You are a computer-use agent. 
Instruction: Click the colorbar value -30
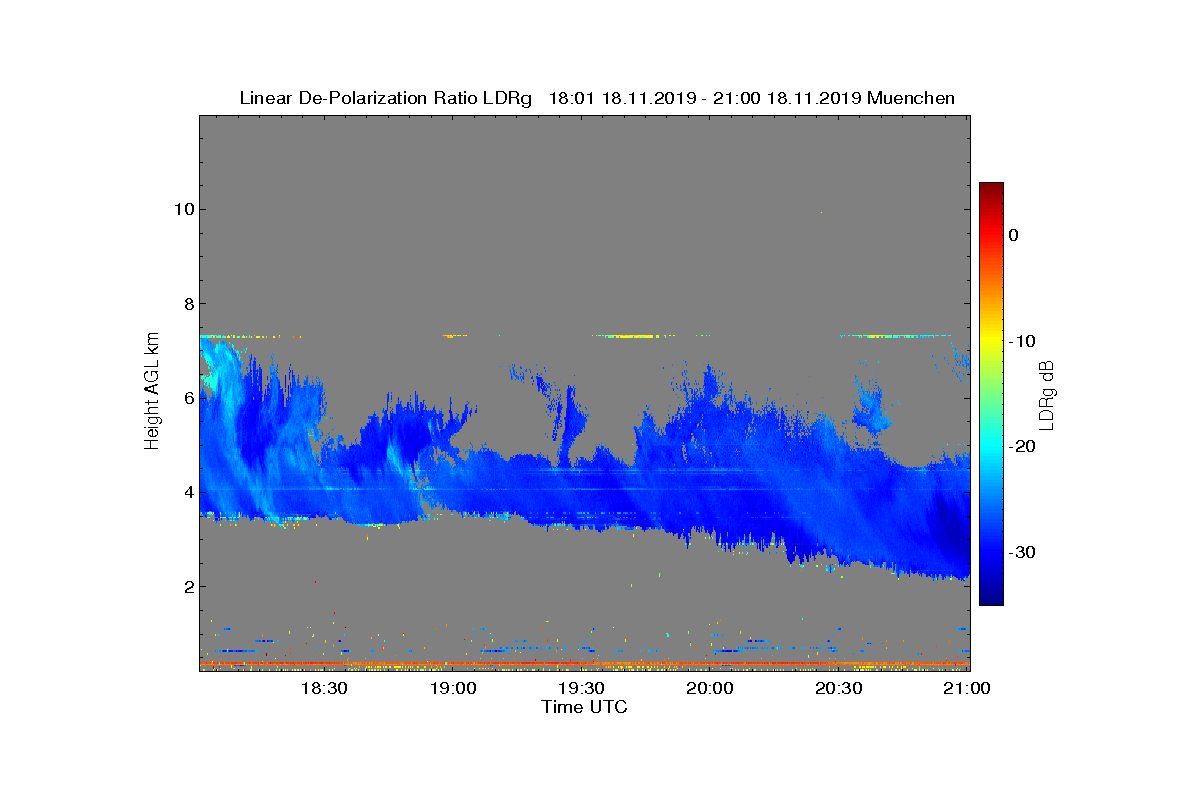(1020, 553)
